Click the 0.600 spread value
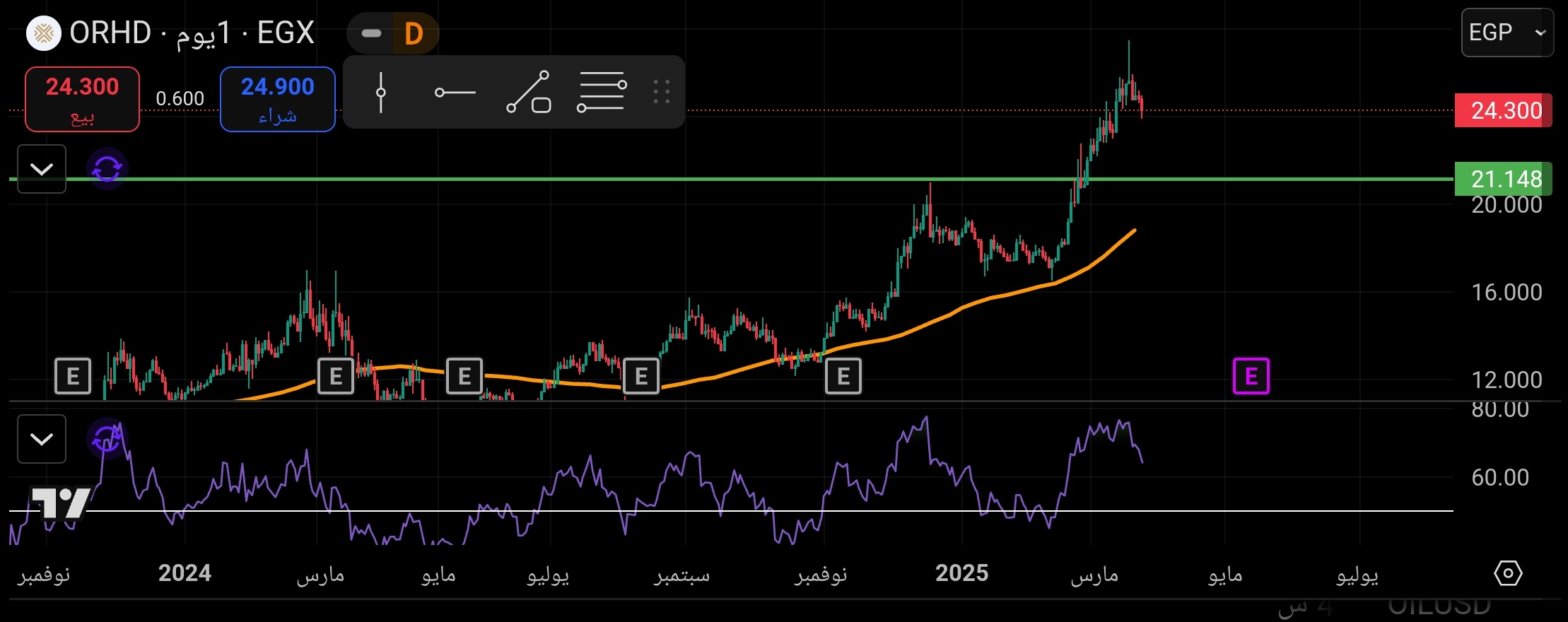This screenshot has height=622, width=1568. point(180,99)
